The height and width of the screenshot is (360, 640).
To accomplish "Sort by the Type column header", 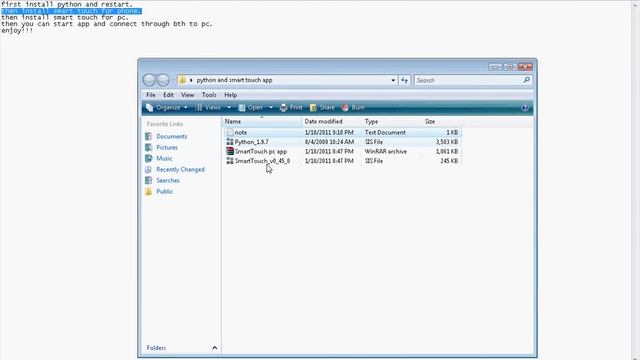I will click(392, 122).
